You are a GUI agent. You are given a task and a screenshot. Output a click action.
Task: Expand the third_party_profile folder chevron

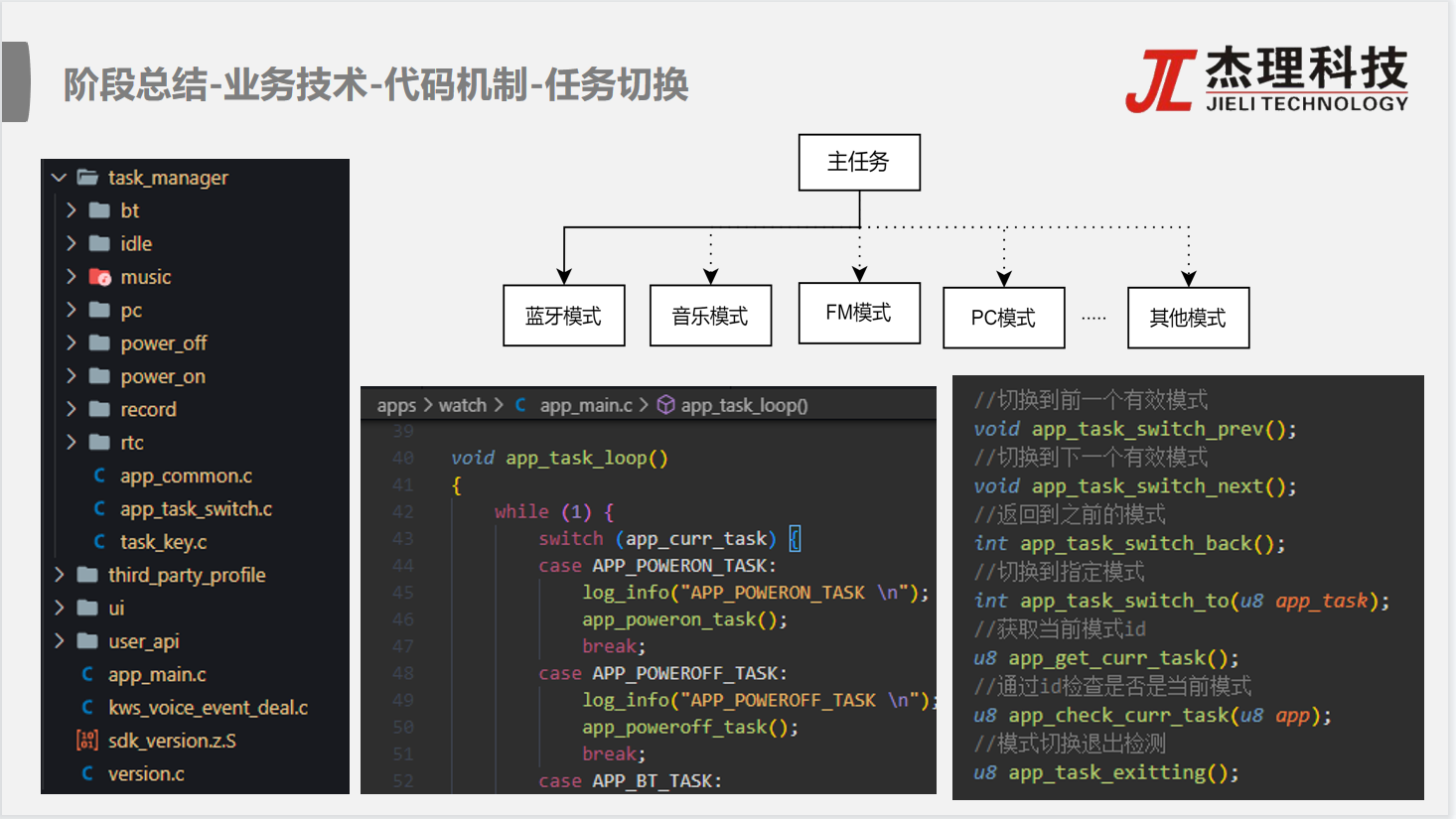60,575
